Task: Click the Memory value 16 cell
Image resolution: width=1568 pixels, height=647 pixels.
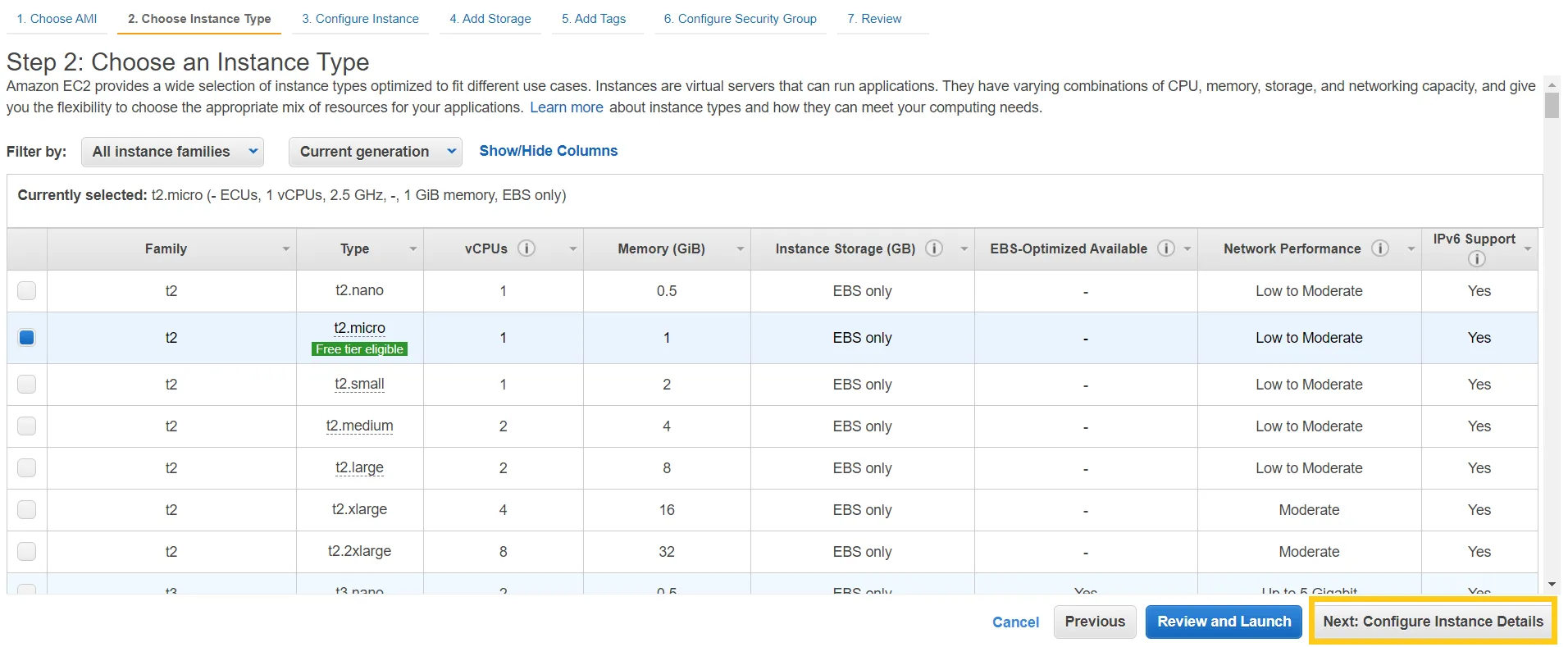Action: click(667, 510)
